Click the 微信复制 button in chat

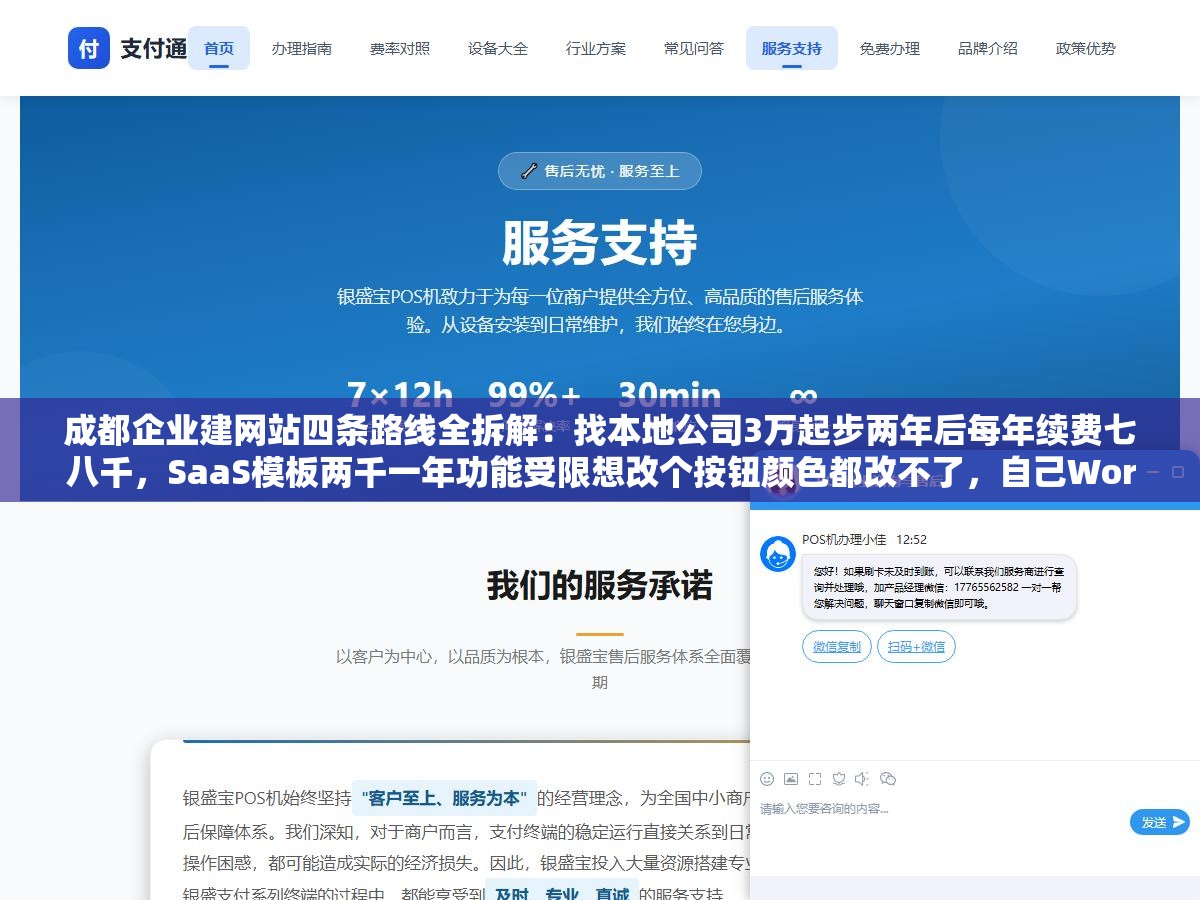coord(837,646)
